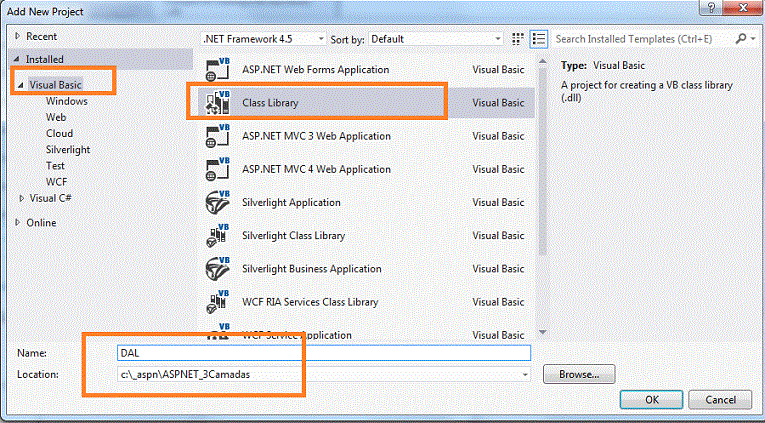
Task: Click the scroll up arrow of template list
Action: (542, 61)
